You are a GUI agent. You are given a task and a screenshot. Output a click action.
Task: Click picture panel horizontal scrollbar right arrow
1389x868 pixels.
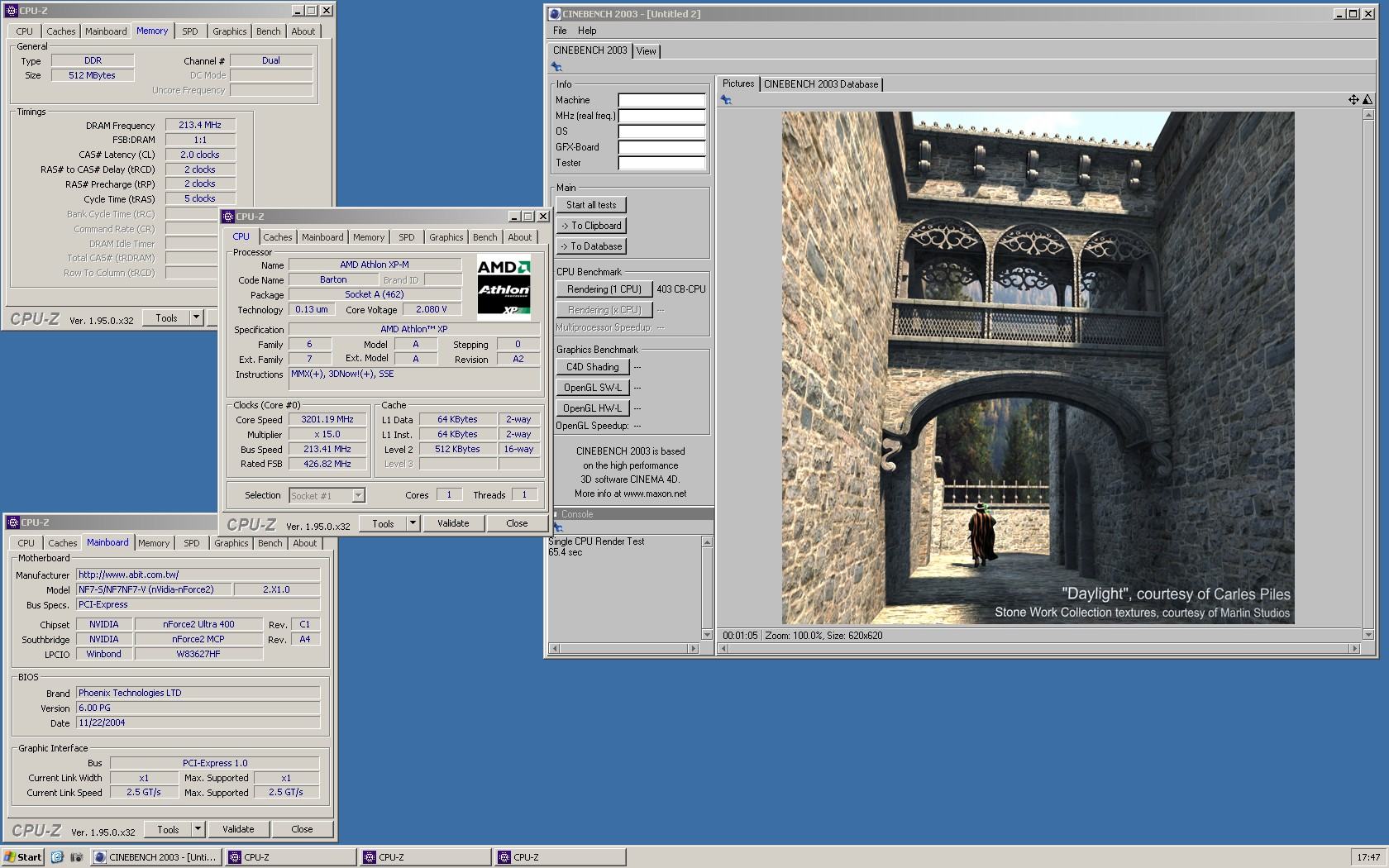tap(1354, 649)
